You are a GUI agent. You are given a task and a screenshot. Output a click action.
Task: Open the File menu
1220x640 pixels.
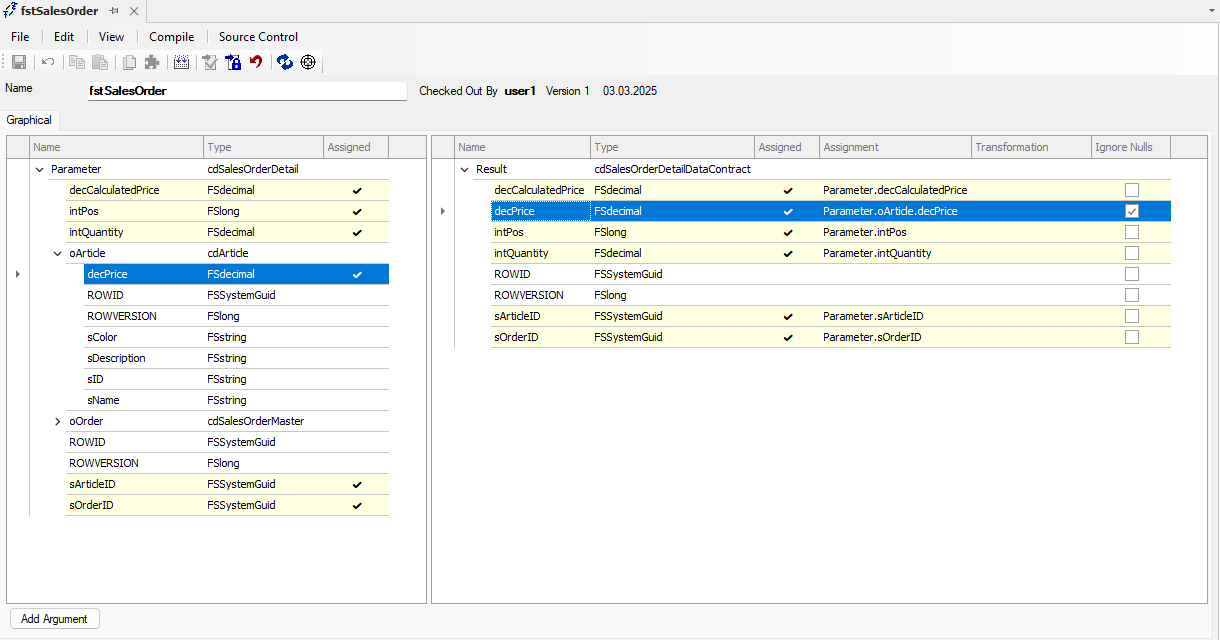pos(20,37)
